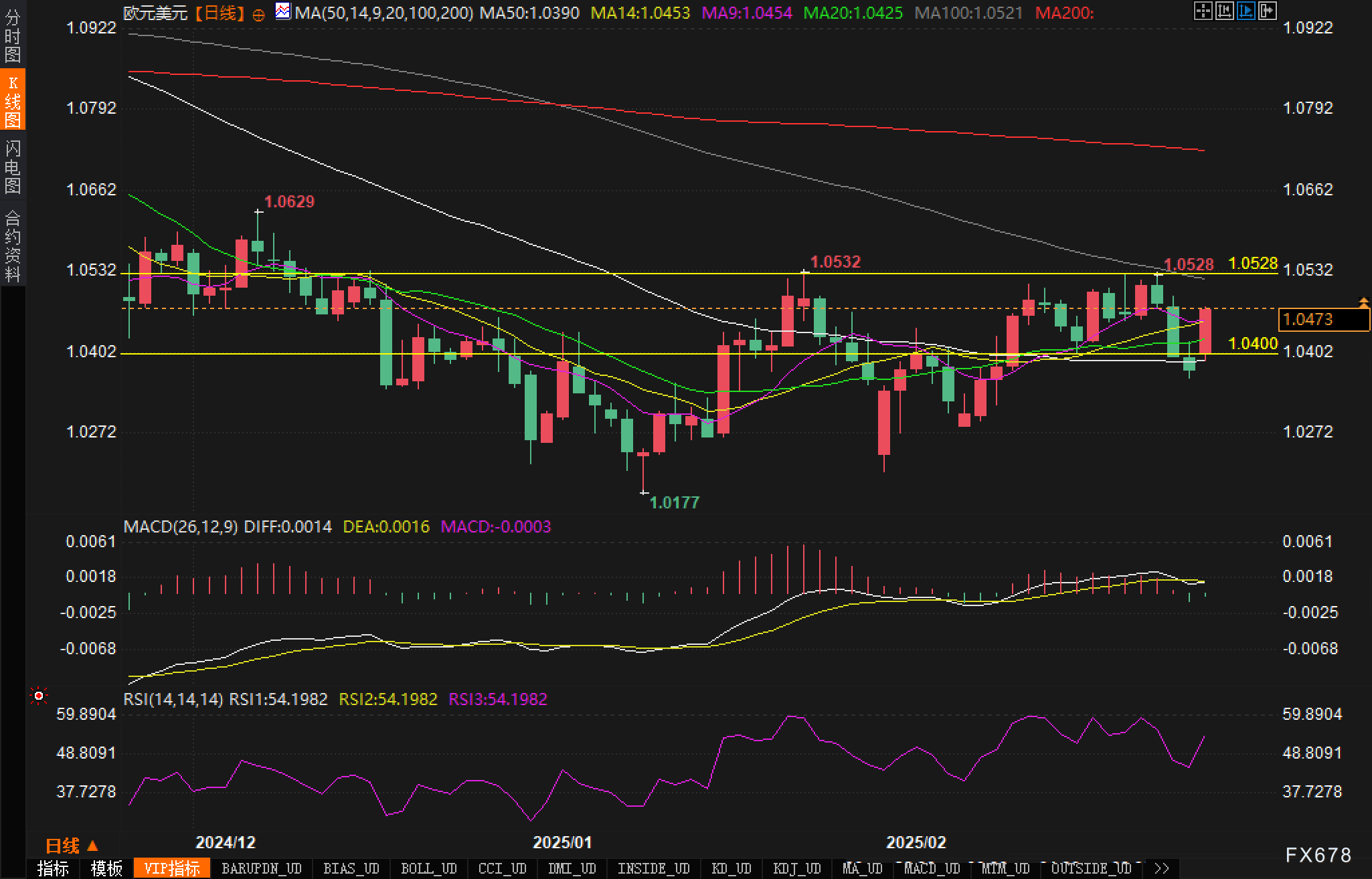1372x879 pixels.
Task: Switch to 分时图 view in left sidebar
Action: (12, 35)
